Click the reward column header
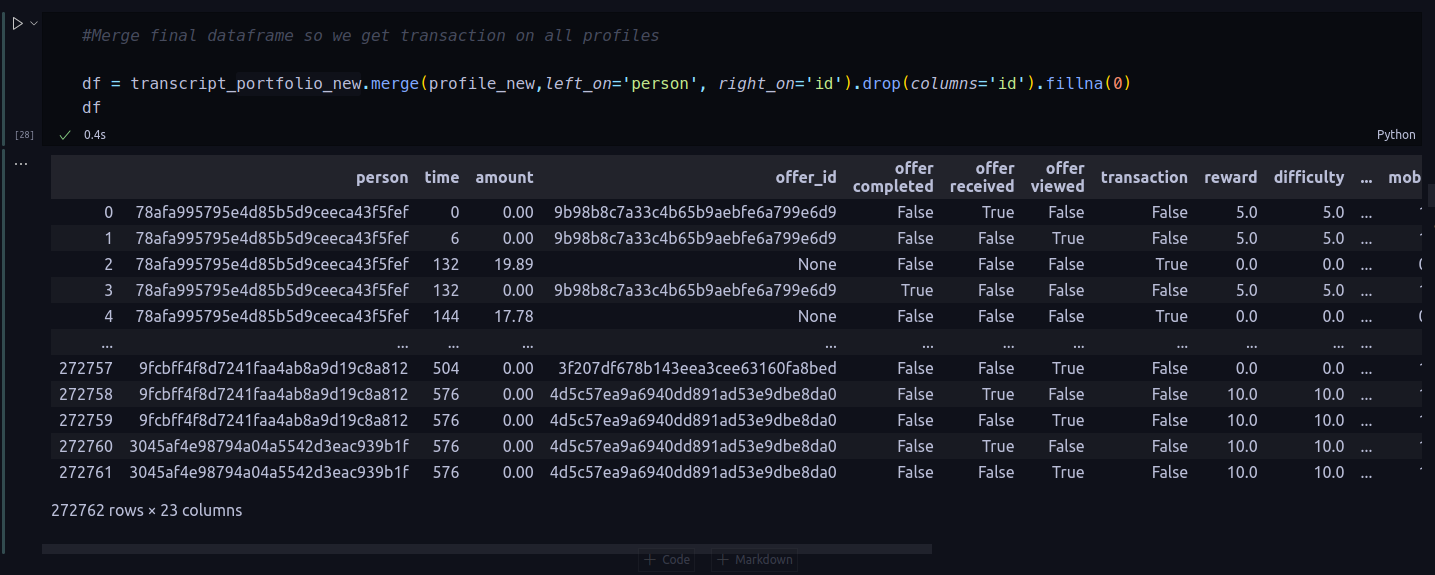The height and width of the screenshot is (575, 1435). (x=1230, y=178)
